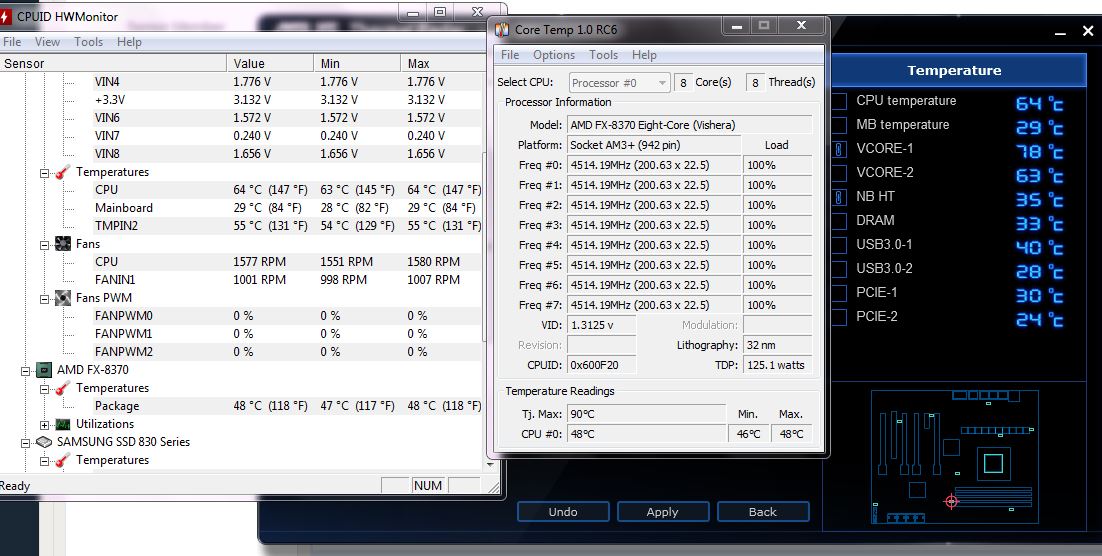Click the thermometer icon under SAMSUNG SSD

(63, 460)
